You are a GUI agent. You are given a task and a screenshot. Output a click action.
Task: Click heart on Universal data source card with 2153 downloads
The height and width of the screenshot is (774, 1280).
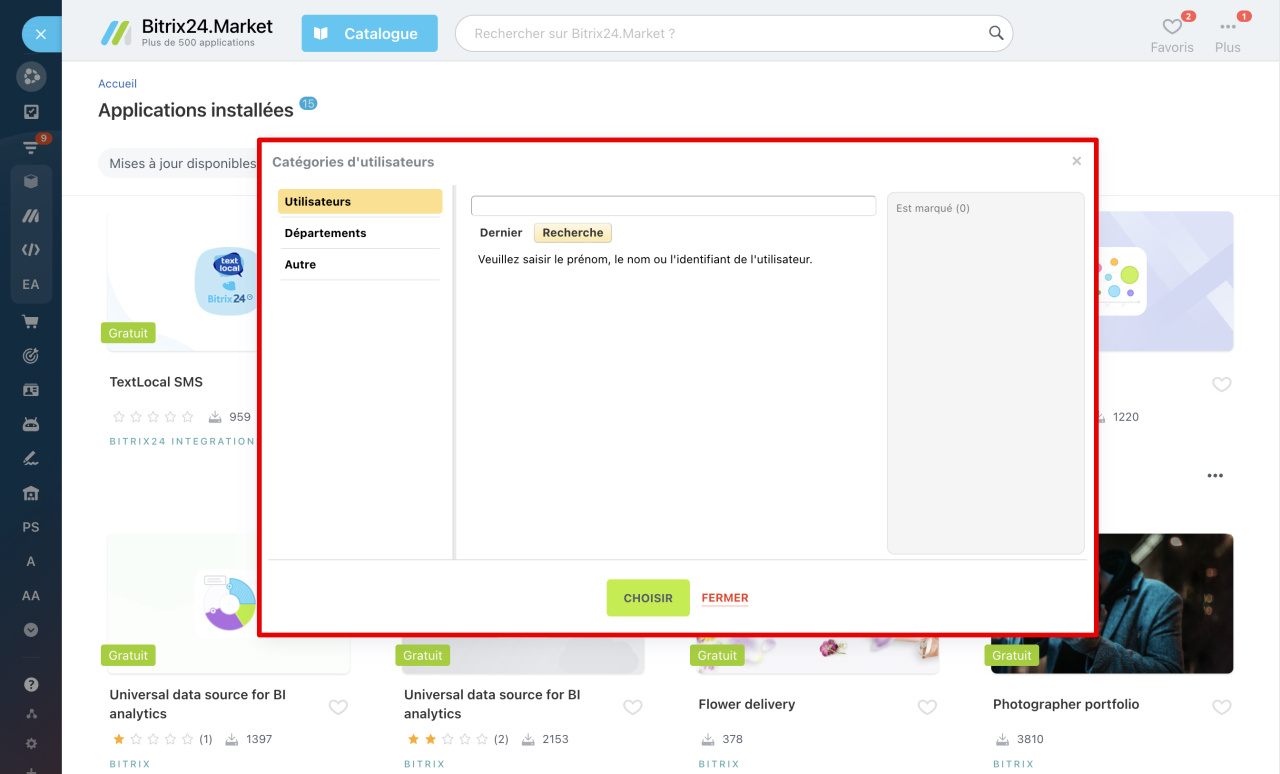[633, 707]
